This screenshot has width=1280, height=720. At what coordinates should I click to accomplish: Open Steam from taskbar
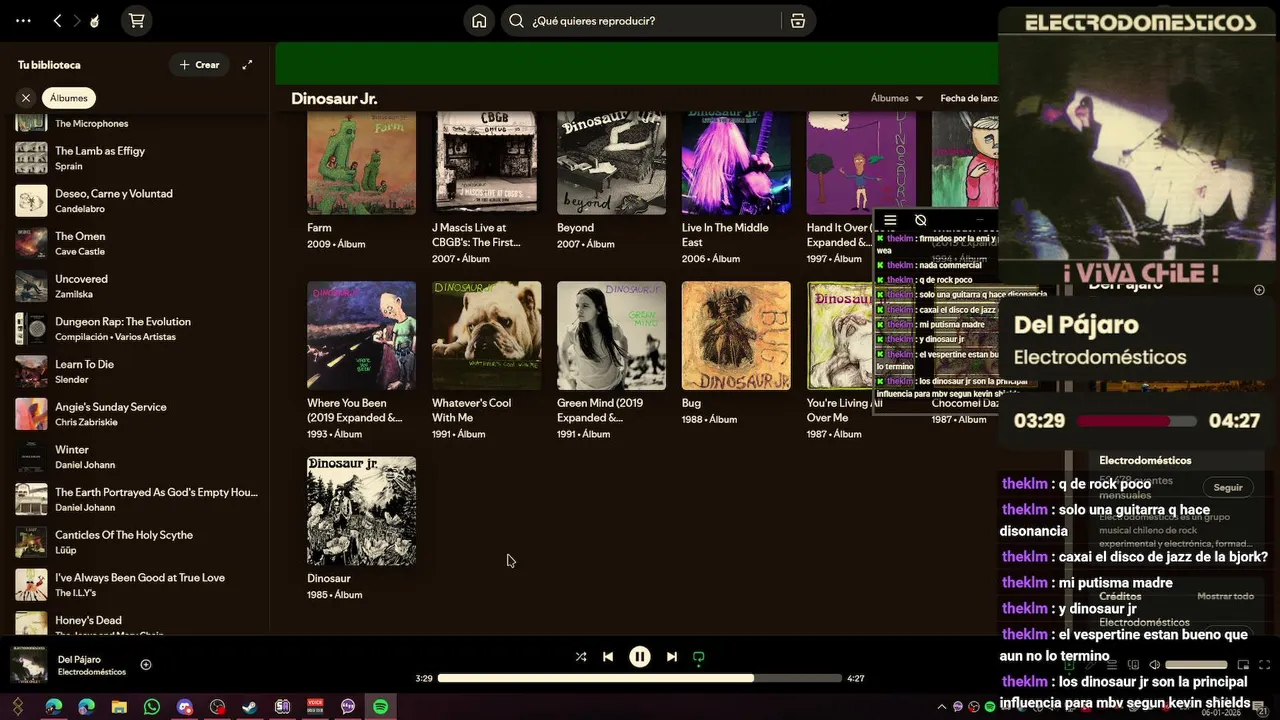pos(250,707)
